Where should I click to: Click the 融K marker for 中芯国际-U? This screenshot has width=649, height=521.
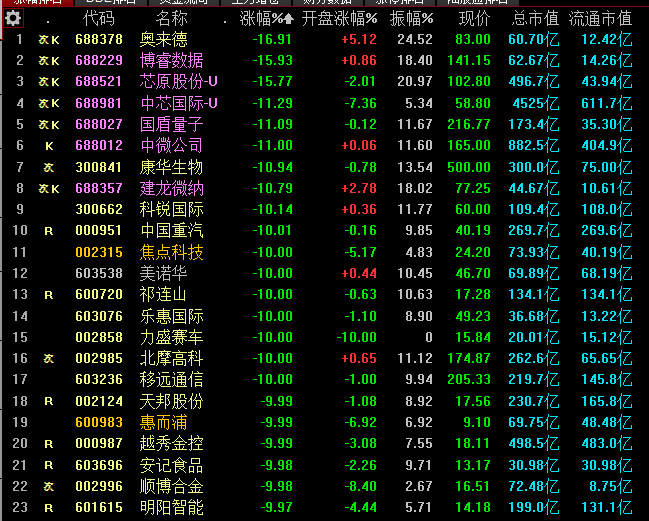(x=49, y=103)
